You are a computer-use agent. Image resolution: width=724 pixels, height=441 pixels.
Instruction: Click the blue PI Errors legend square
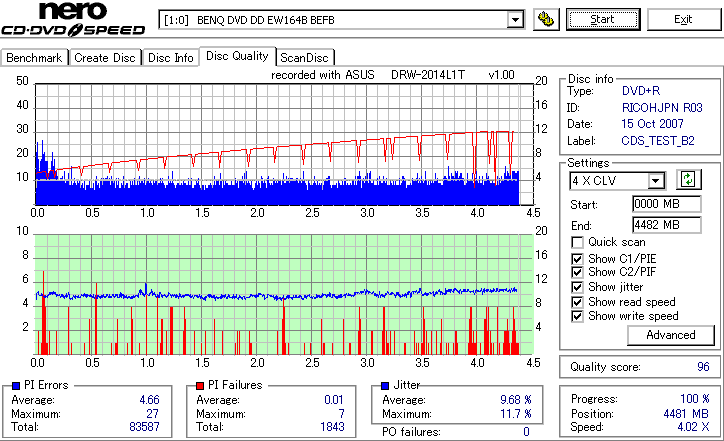(16, 385)
